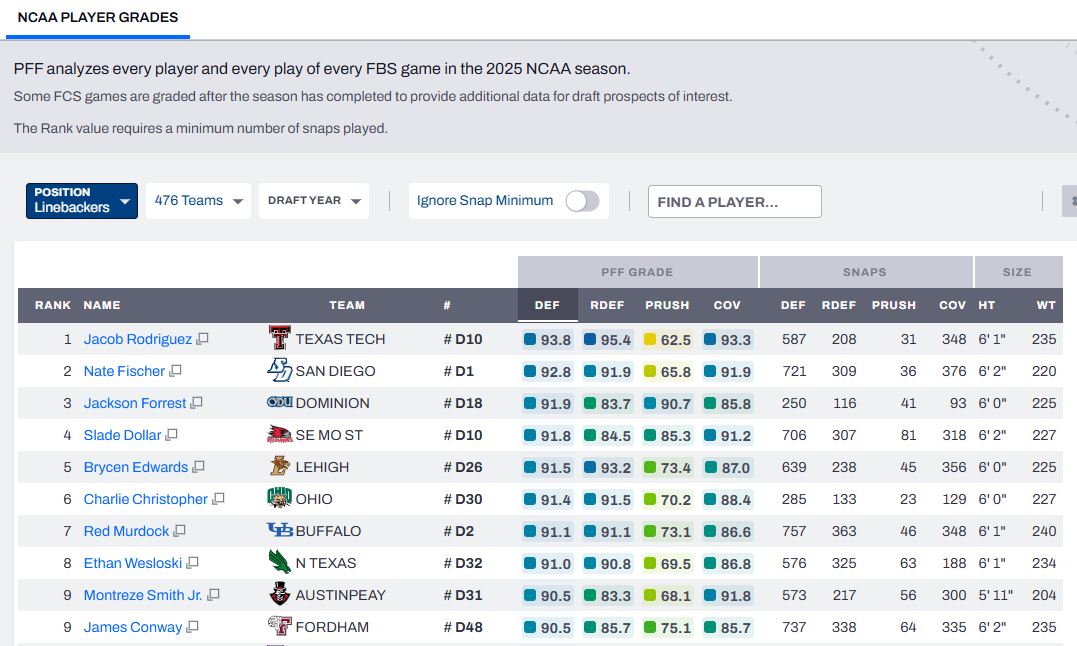
Task: Click the Old Dominion team logo
Action: click(x=279, y=402)
